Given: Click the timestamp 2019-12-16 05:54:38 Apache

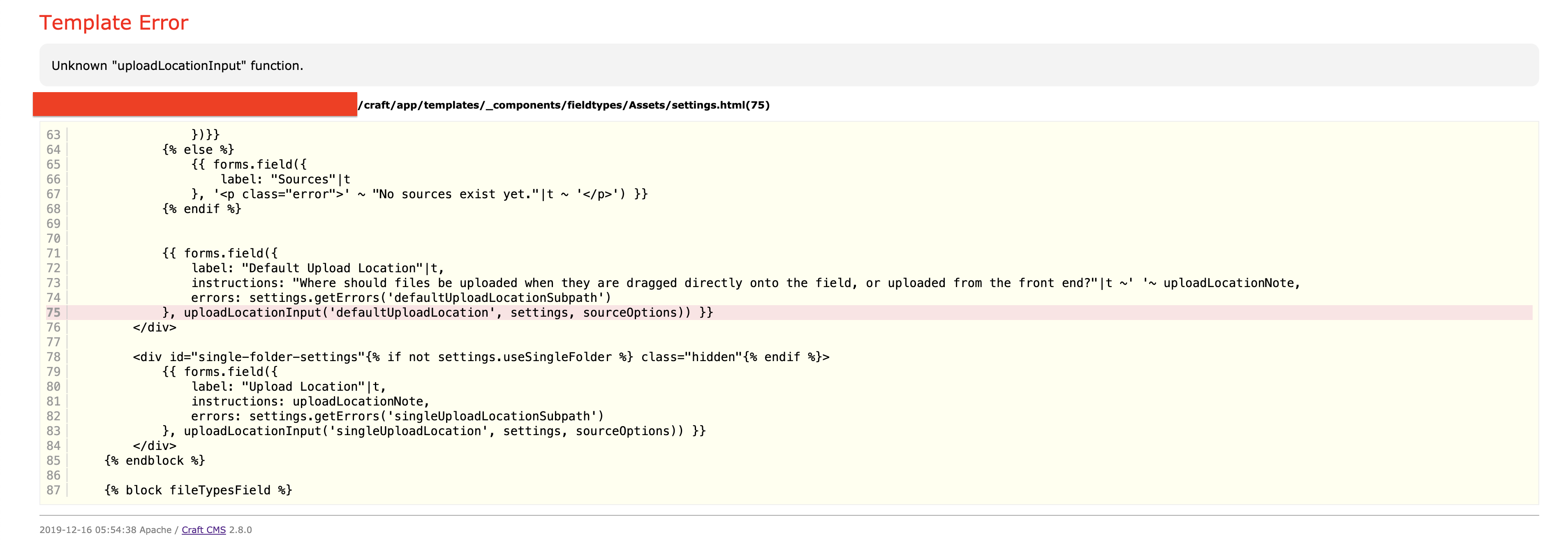Looking at the screenshot, I should [x=105, y=530].
